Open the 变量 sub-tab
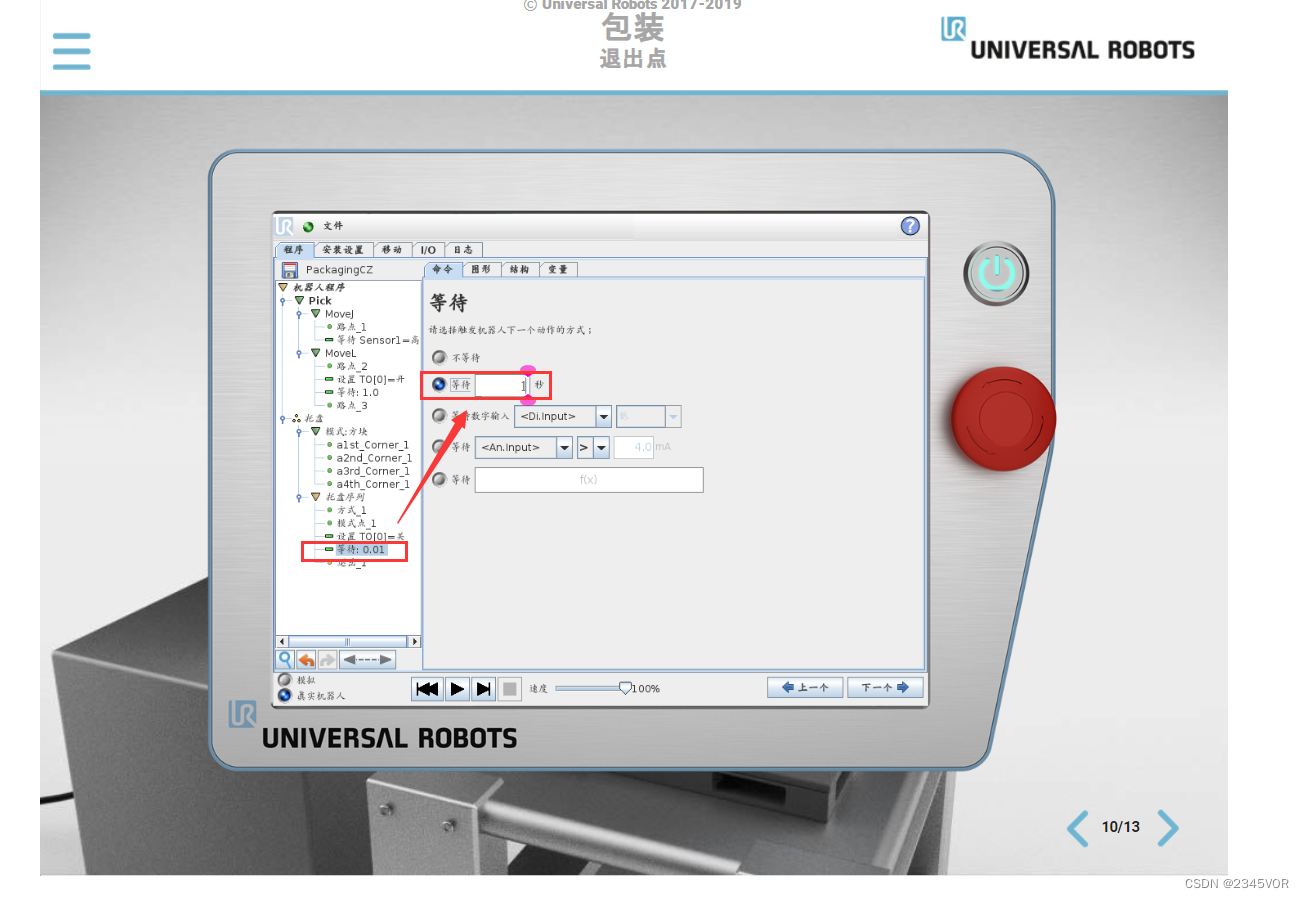 click(558, 269)
